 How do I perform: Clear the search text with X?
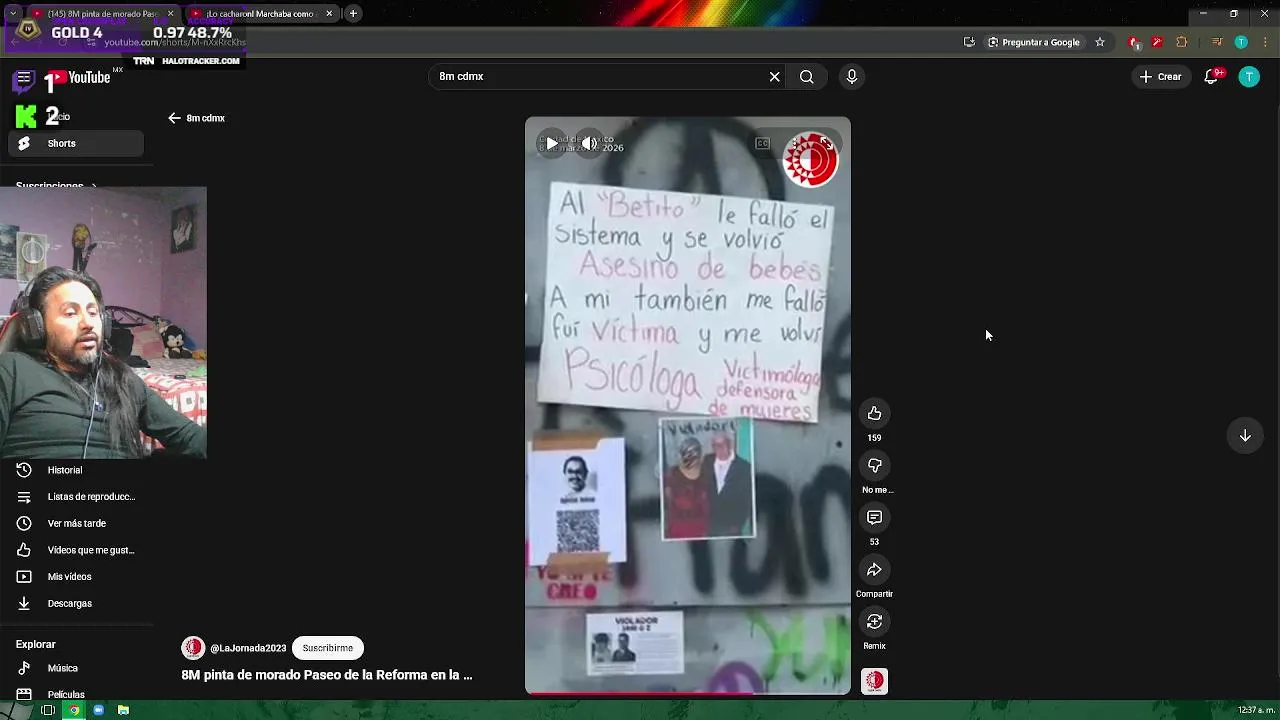[x=774, y=77]
